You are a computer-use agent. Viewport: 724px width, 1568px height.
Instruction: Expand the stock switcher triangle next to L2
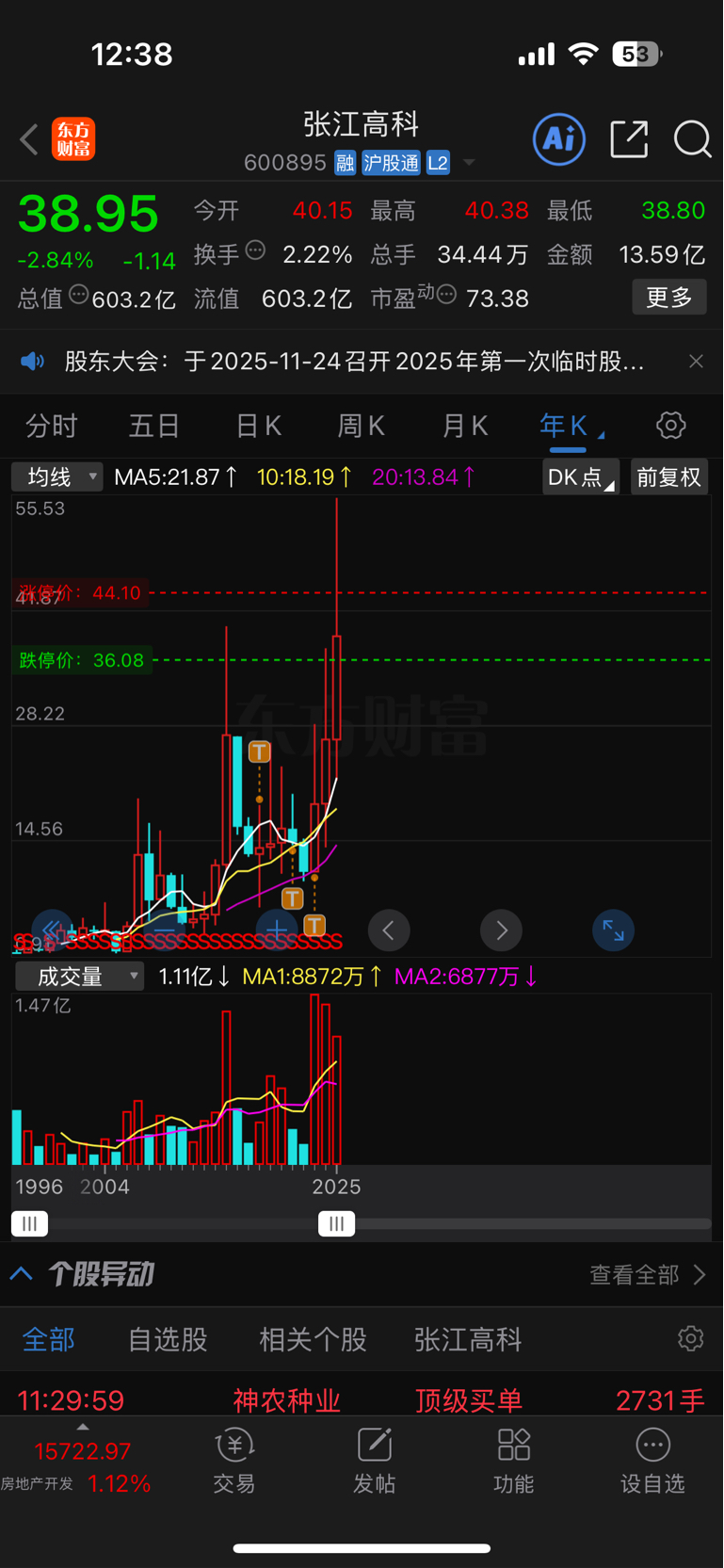468,163
